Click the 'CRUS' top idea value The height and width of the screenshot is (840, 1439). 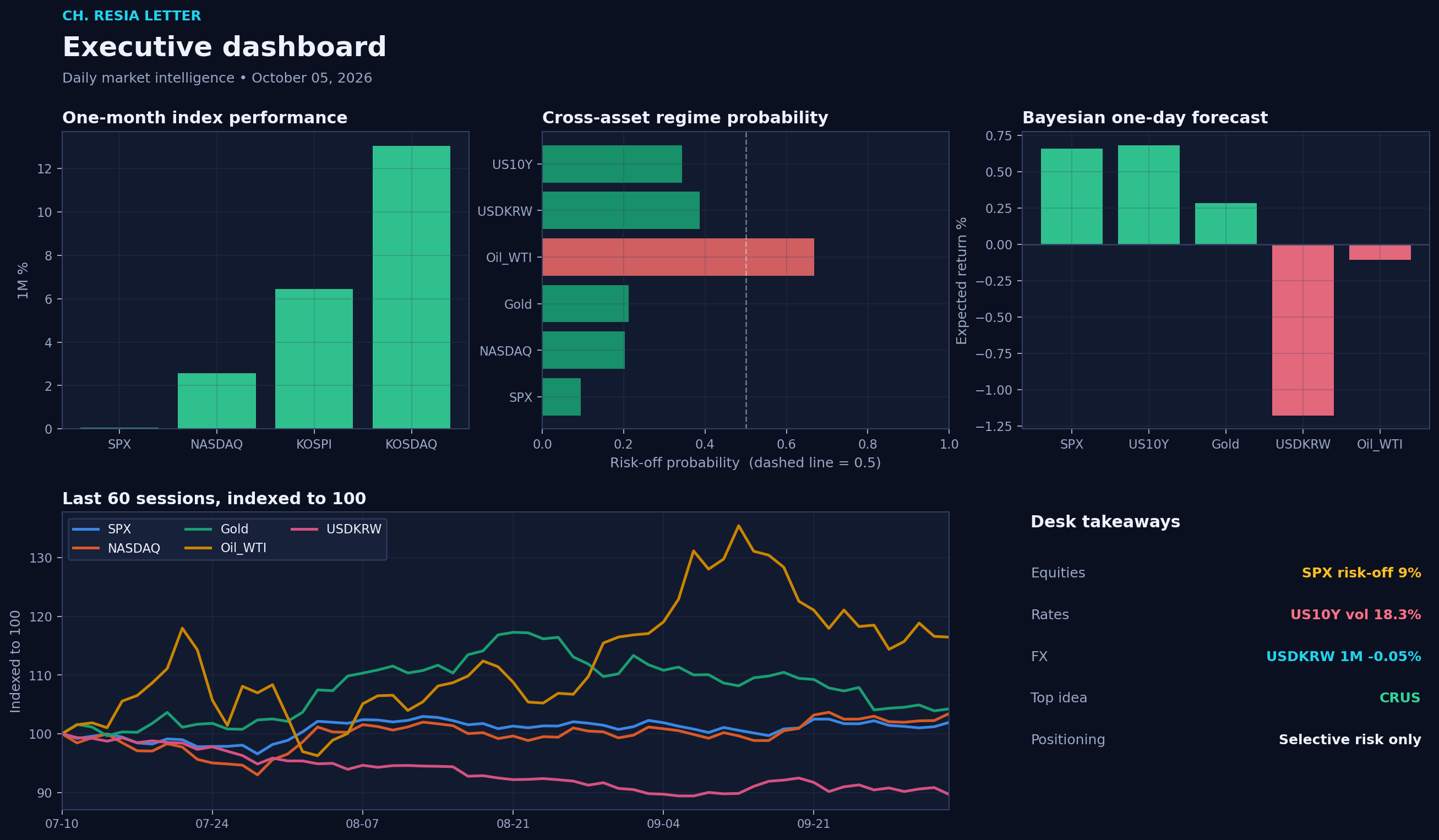(x=1399, y=698)
